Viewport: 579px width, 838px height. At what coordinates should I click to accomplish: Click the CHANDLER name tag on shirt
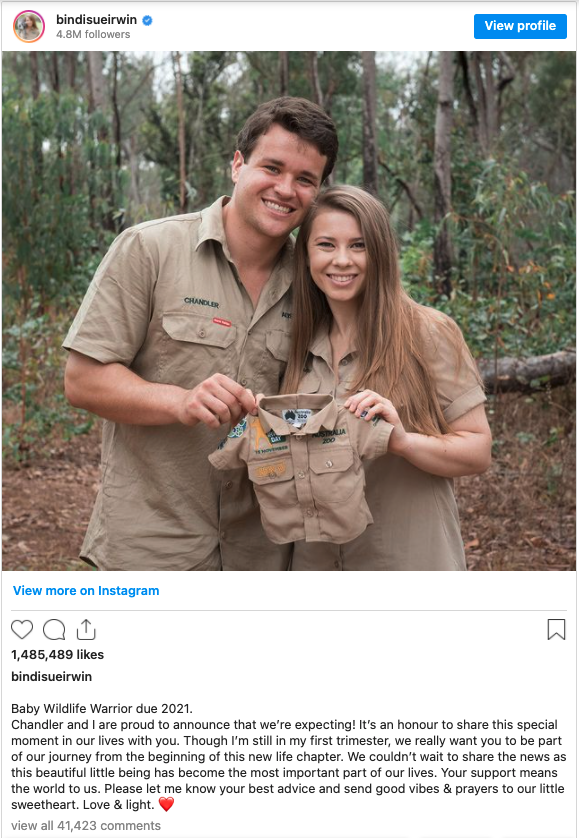202,302
